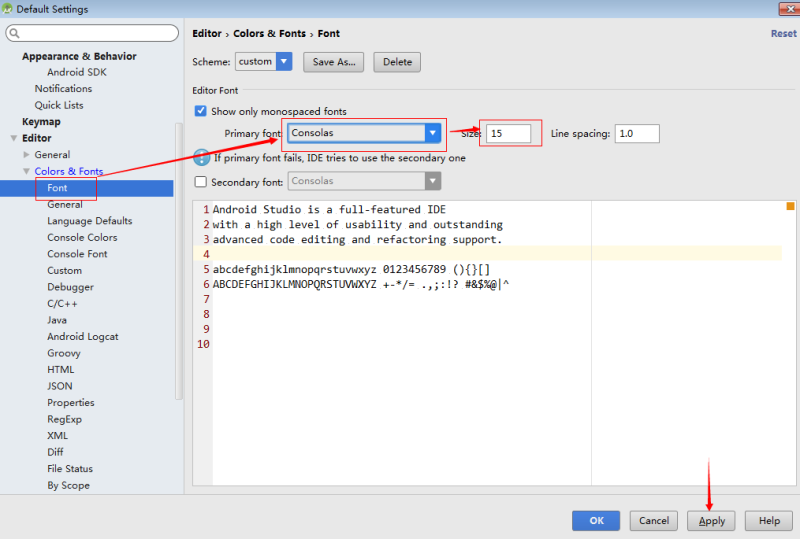Click the Android Studio icon in title bar

(7, 9)
